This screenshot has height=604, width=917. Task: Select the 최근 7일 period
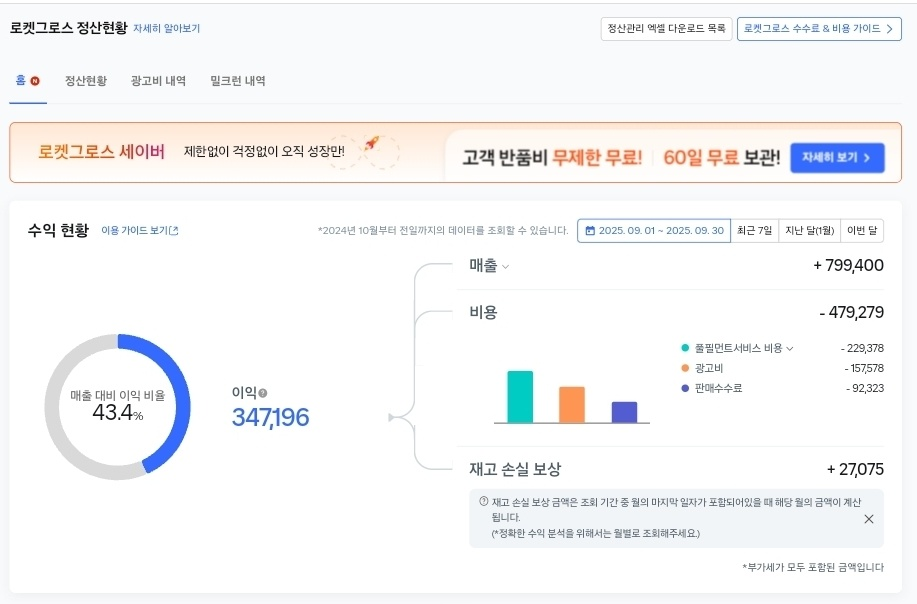click(x=754, y=230)
